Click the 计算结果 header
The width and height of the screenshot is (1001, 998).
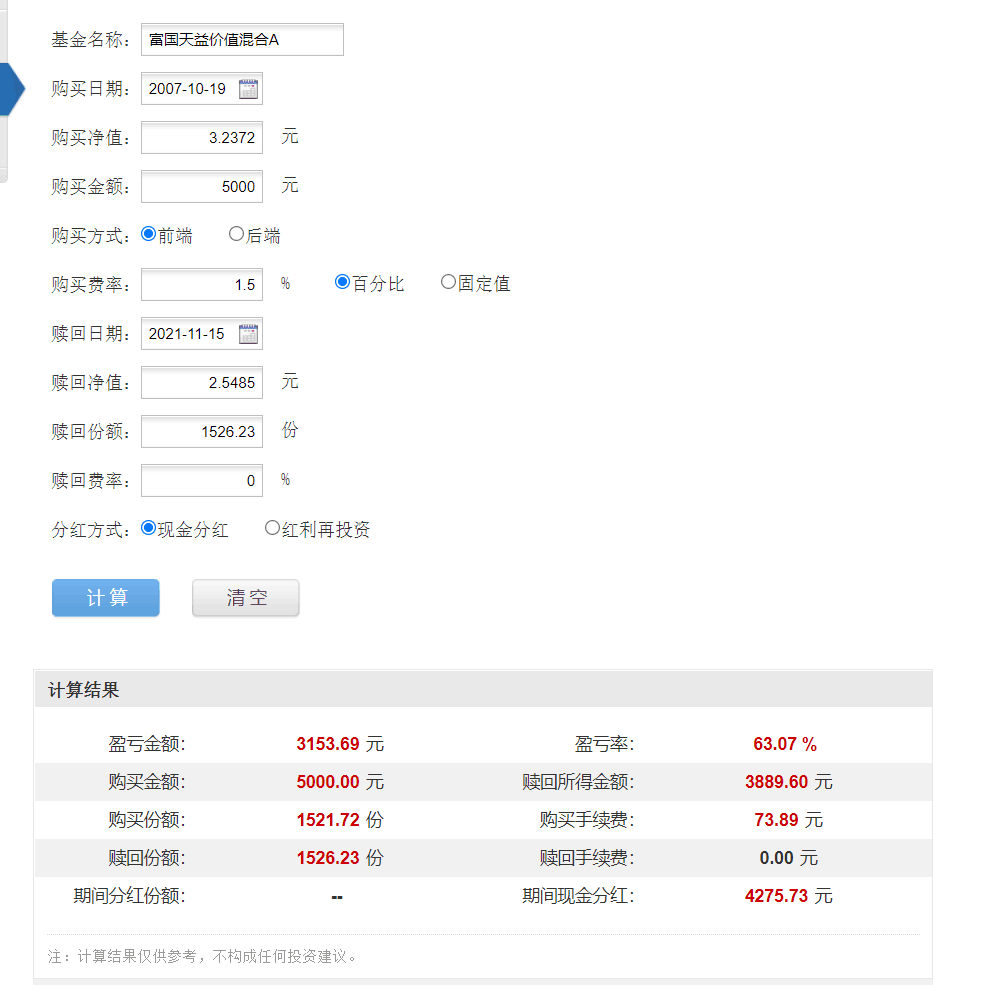click(x=483, y=690)
